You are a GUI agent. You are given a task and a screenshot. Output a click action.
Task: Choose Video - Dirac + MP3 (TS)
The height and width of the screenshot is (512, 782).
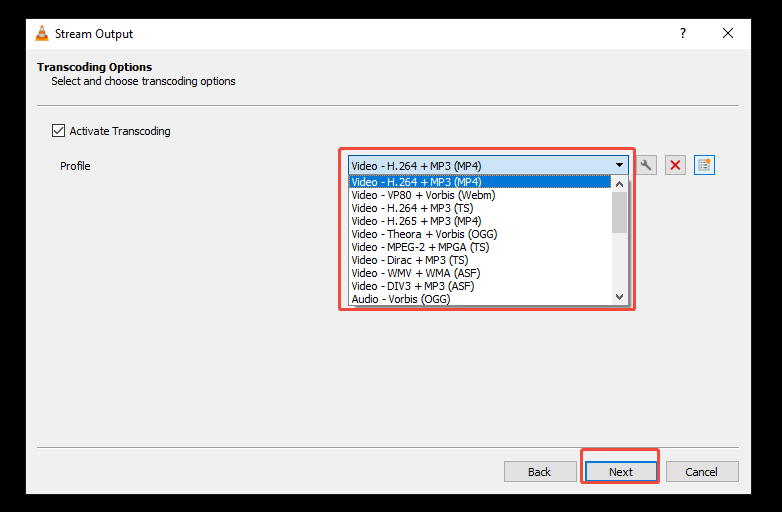point(480,260)
